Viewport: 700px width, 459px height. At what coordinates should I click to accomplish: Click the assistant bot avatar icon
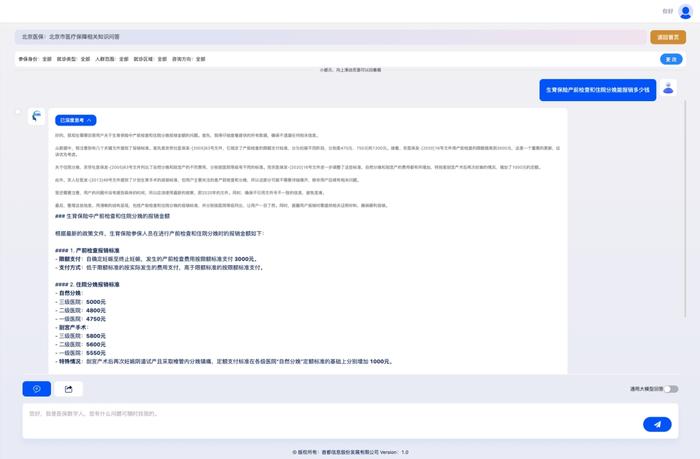pyautogui.click(x=36, y=116)
